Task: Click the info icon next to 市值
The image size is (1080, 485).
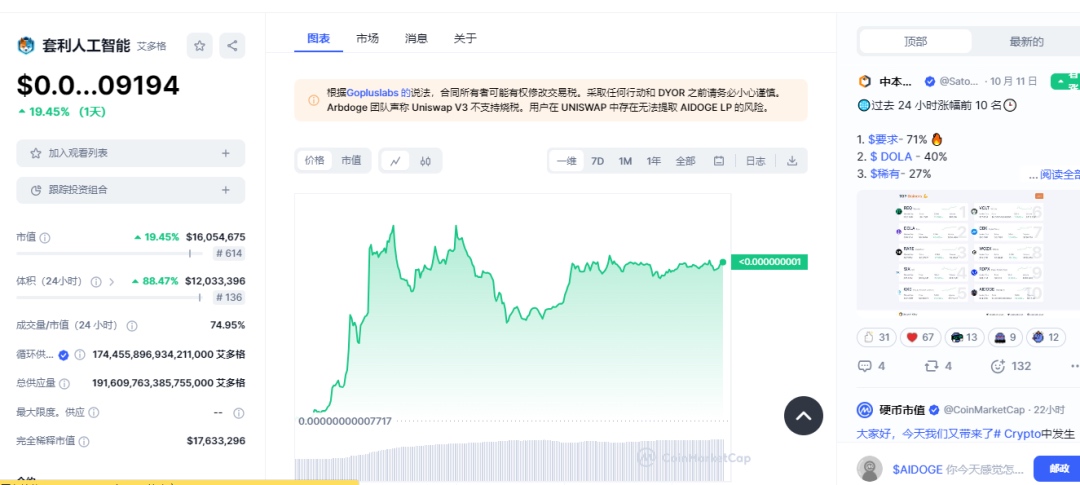Action: coord(45,238)
